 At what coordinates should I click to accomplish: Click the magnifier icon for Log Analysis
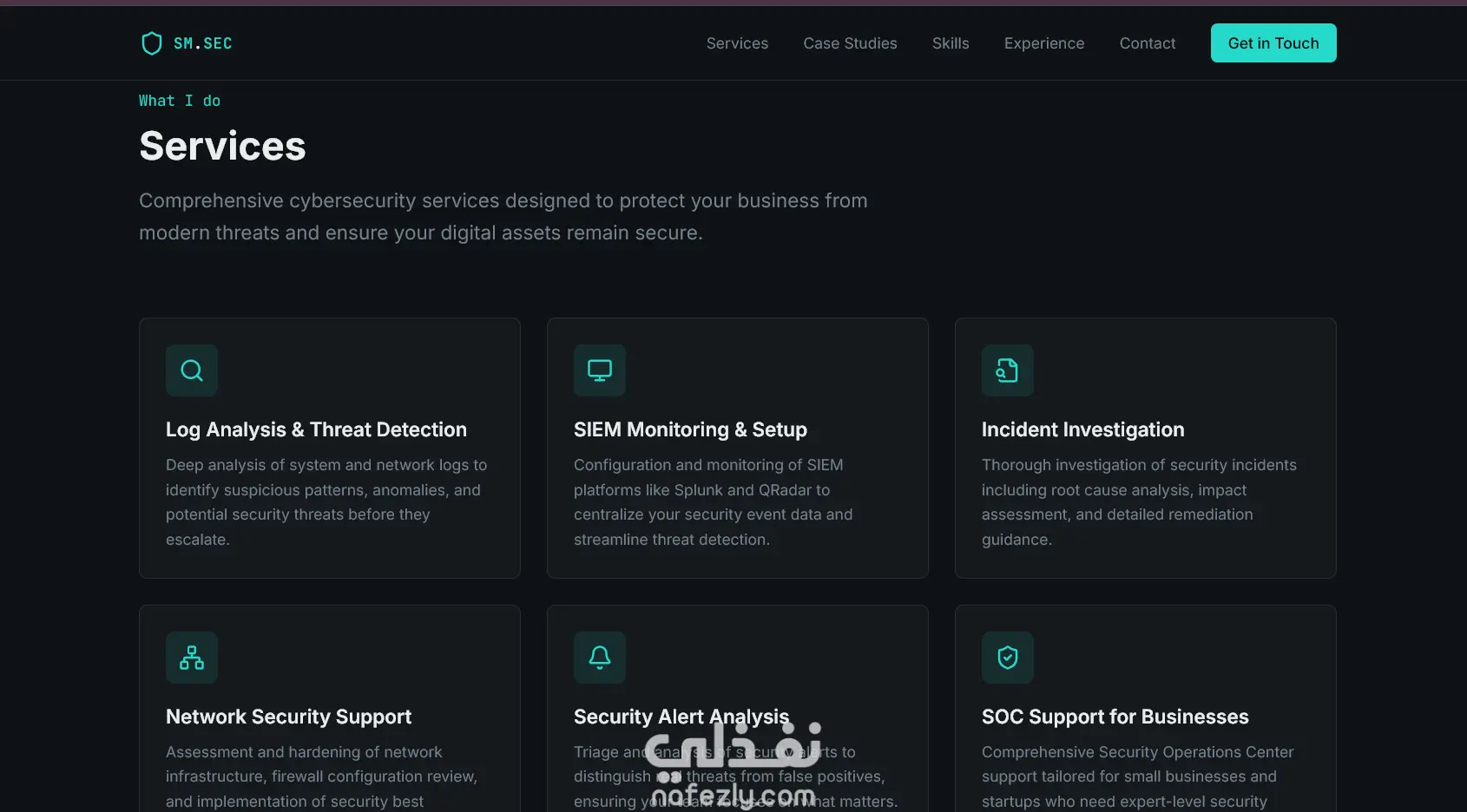pos(192,370)
